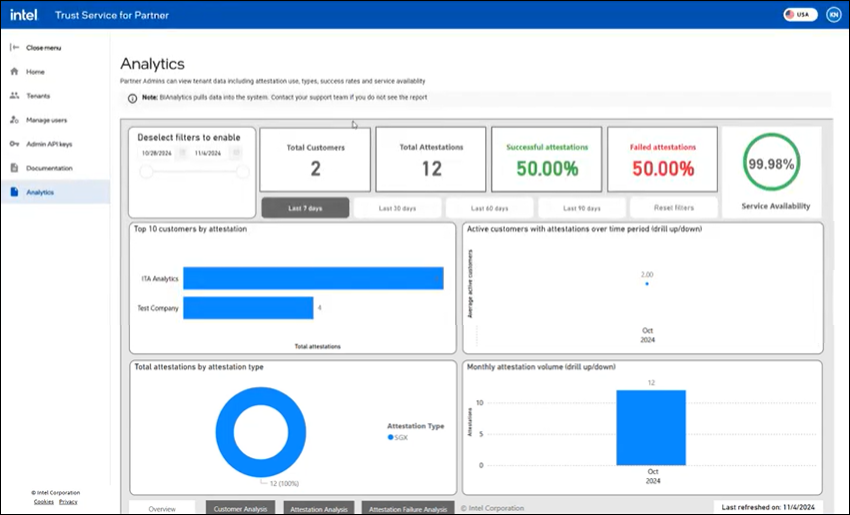850x515 pixels.
Task: Click the Test Company bar
Action: pyautogui.click(x=248, y=307)
